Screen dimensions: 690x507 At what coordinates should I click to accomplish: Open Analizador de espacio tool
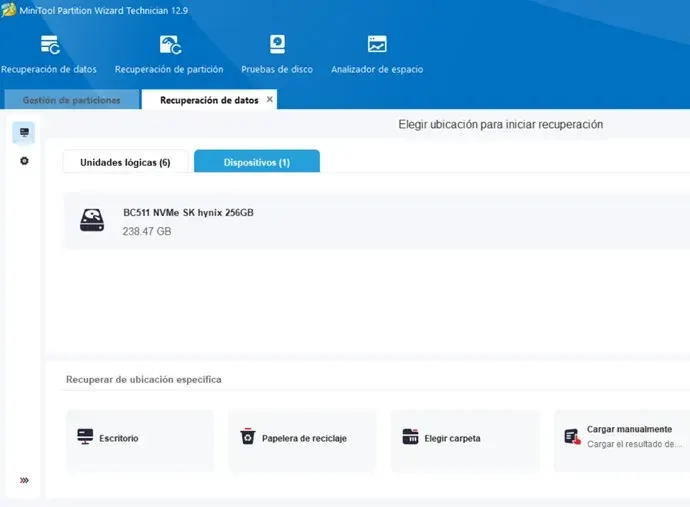[377, 55]
